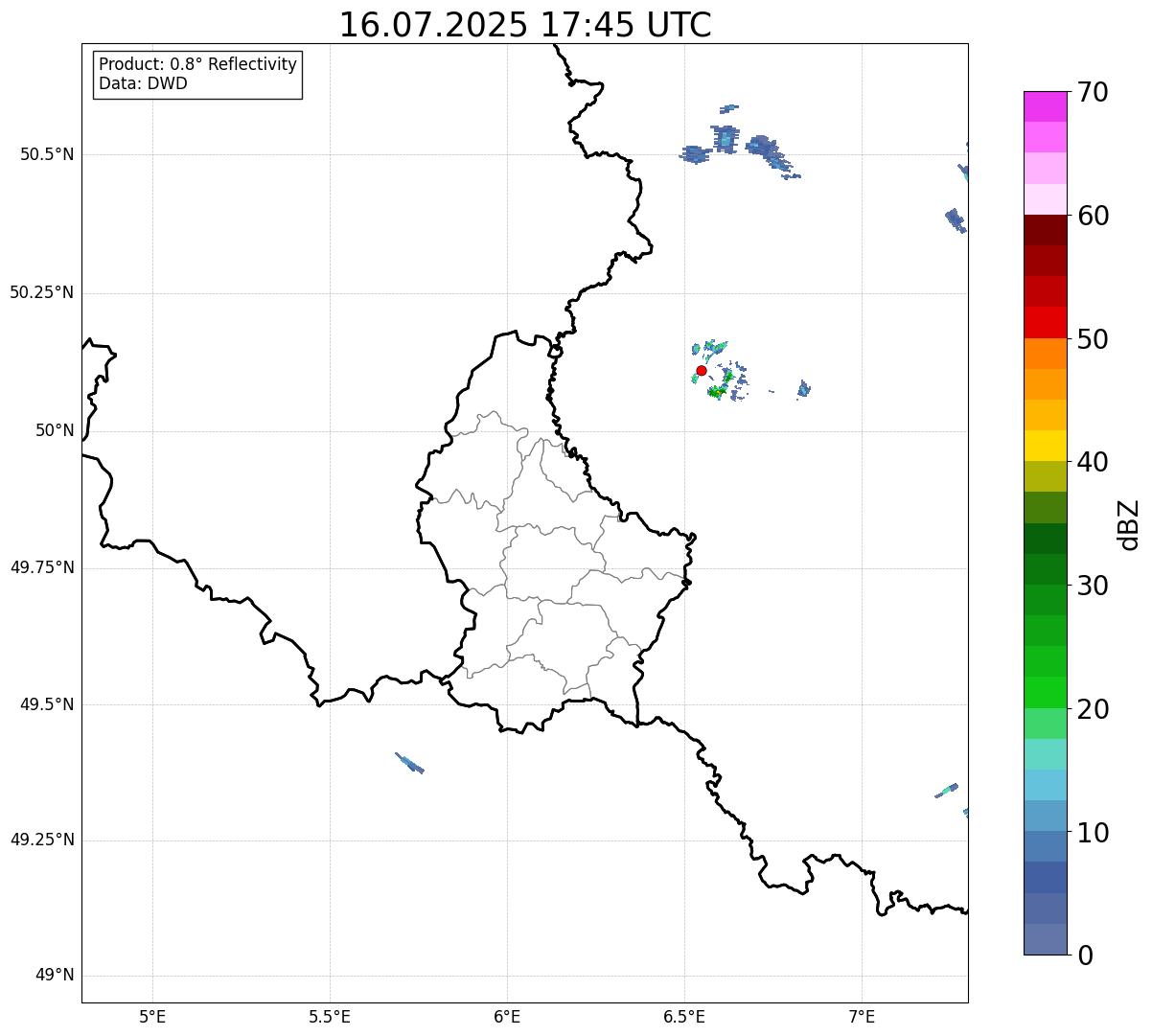Click the bright green 20 dBZ swatch
The image size is (1152, 1036).
pos(1046,693)
